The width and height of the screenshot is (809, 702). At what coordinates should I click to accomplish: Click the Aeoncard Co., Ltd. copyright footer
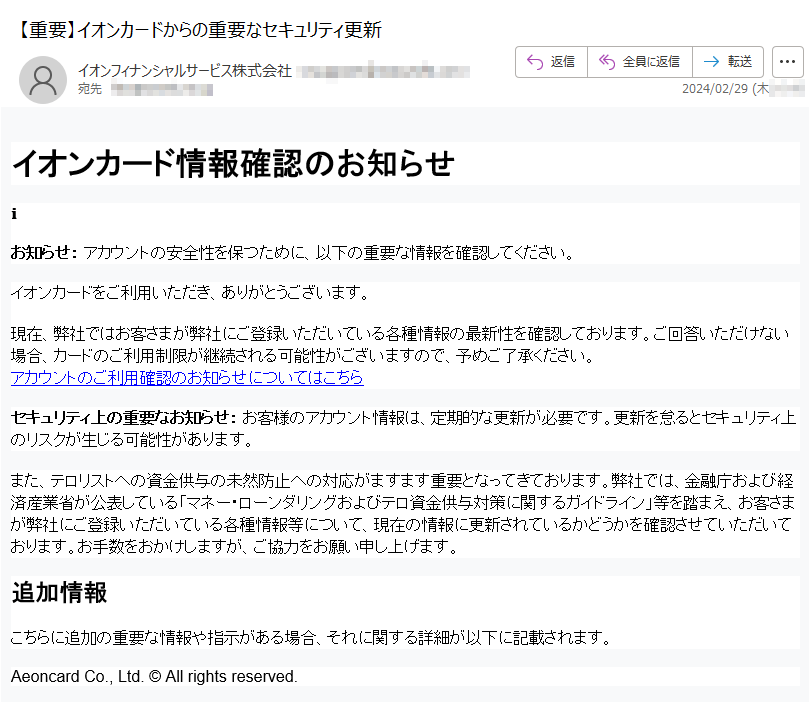(x=154, y=676)
